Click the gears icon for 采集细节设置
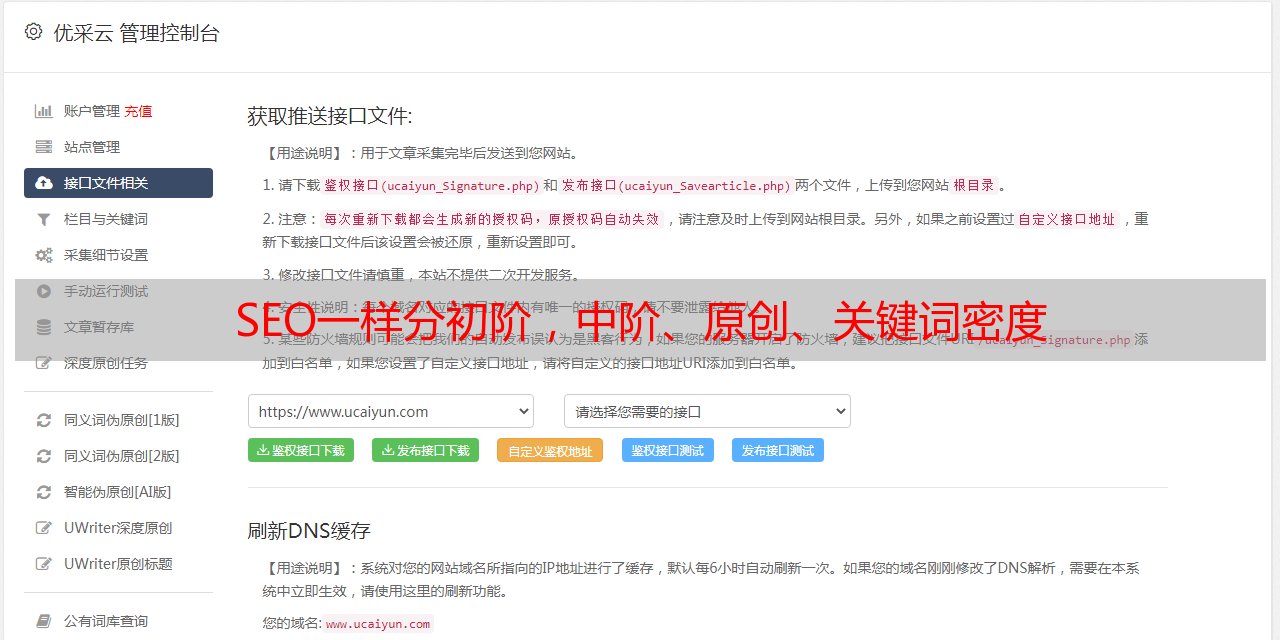The image size is (1280, 640). pos(44,255)
